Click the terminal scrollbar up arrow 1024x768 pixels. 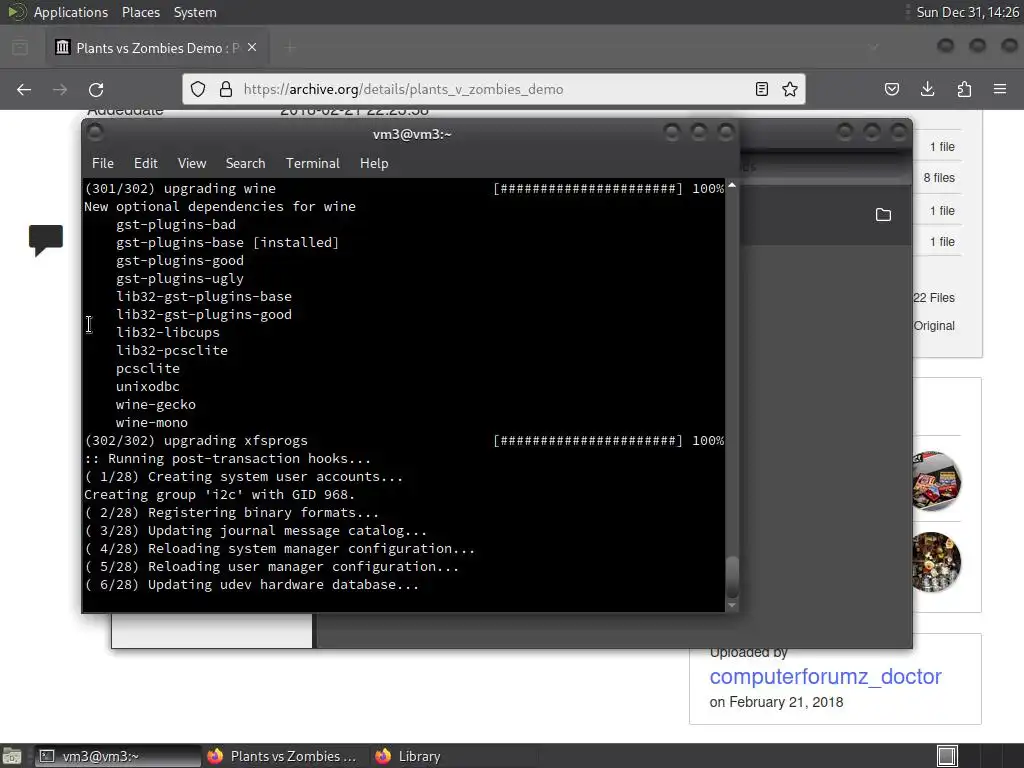point(732,186)
